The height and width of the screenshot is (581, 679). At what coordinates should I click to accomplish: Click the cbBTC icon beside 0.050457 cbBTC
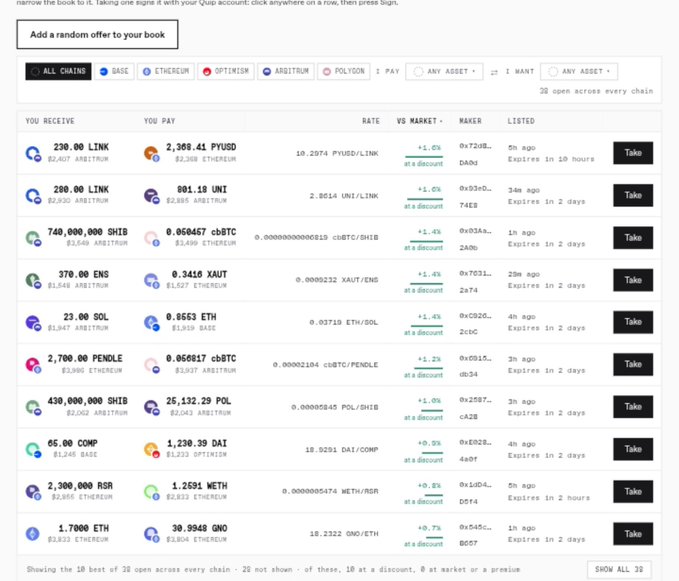152,238
